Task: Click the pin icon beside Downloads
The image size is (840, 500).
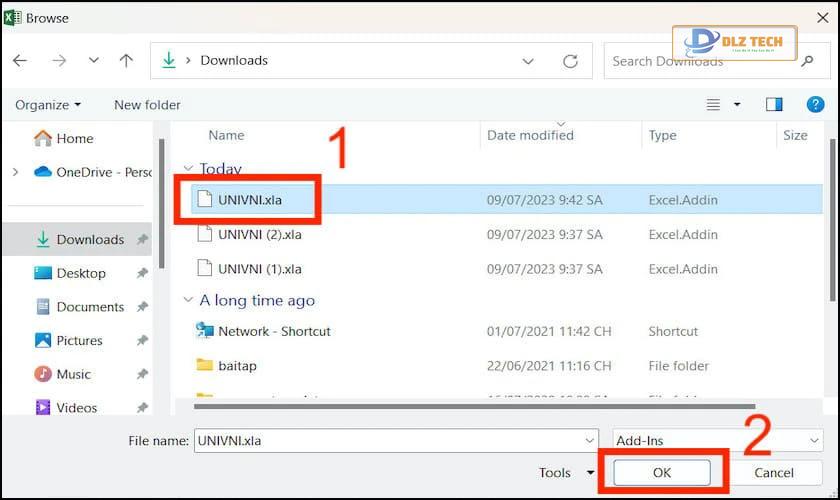Action: 142,239
